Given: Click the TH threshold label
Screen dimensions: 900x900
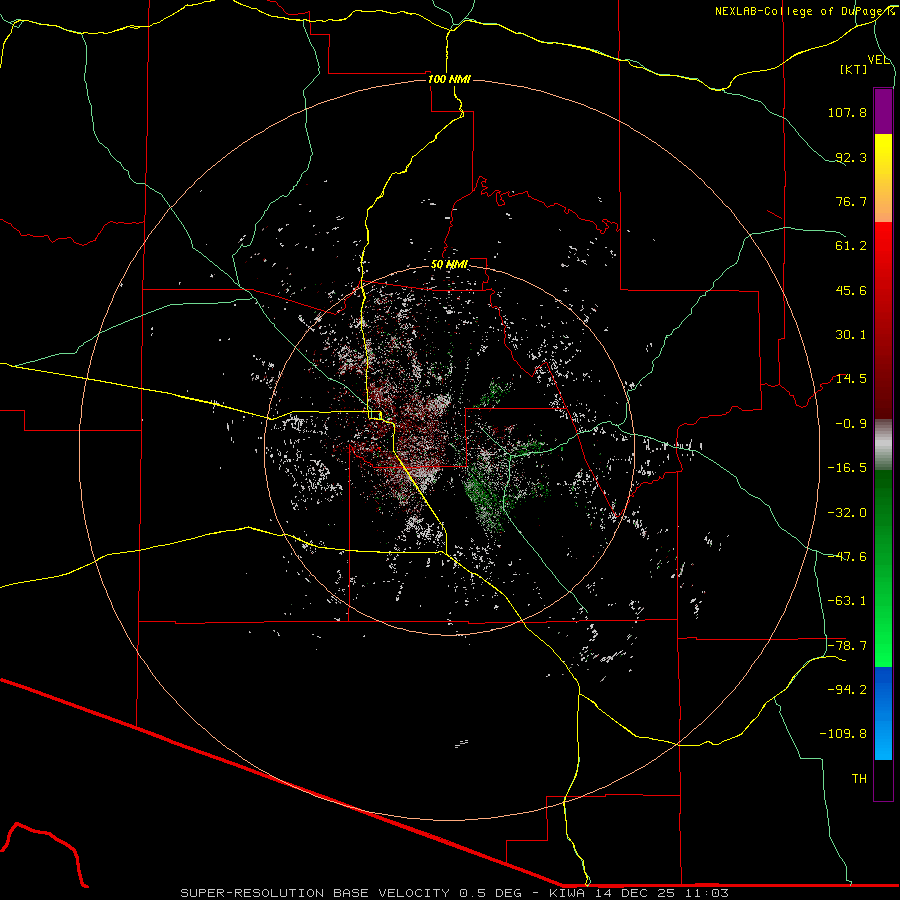Looking at the screenshot, I should pyautogui.click(x=859, y=779).
